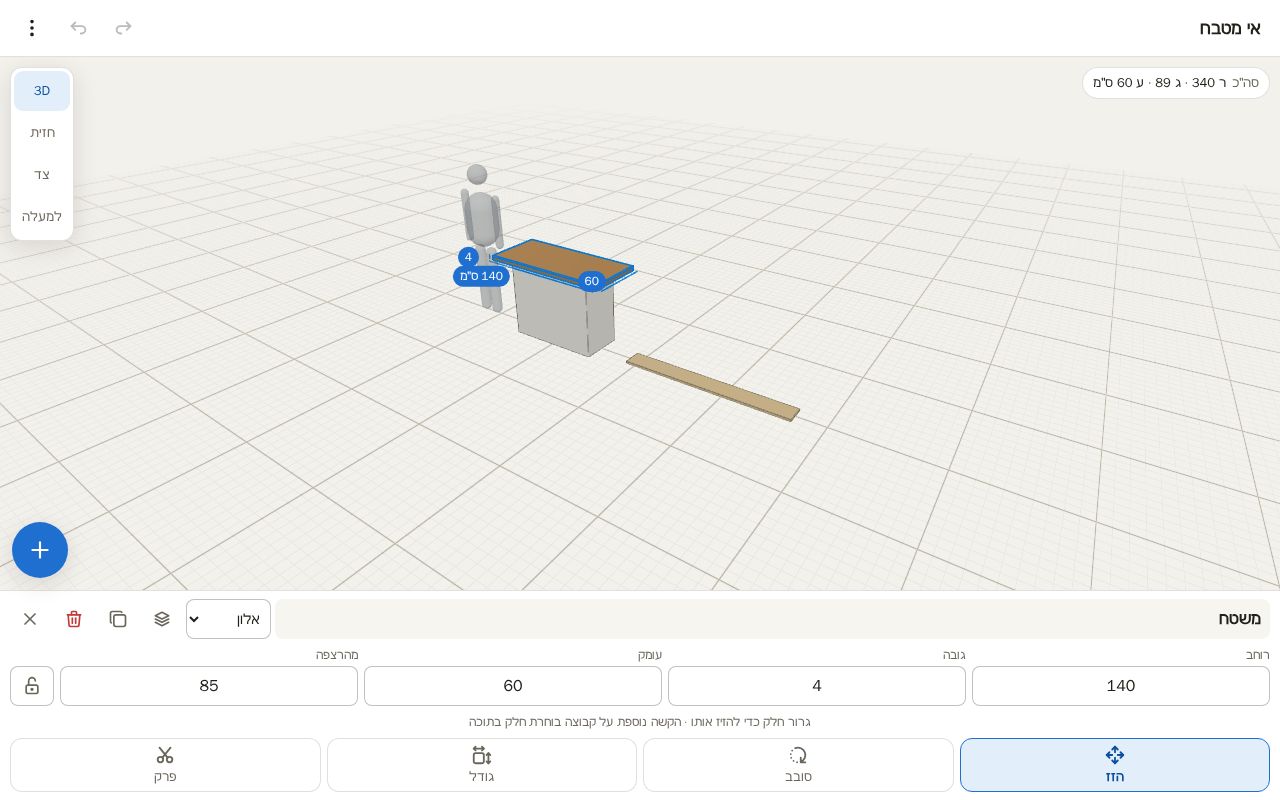Switch to the חזית front view
The height and width of the screenshot is (800, 1280).
point(42,133)
